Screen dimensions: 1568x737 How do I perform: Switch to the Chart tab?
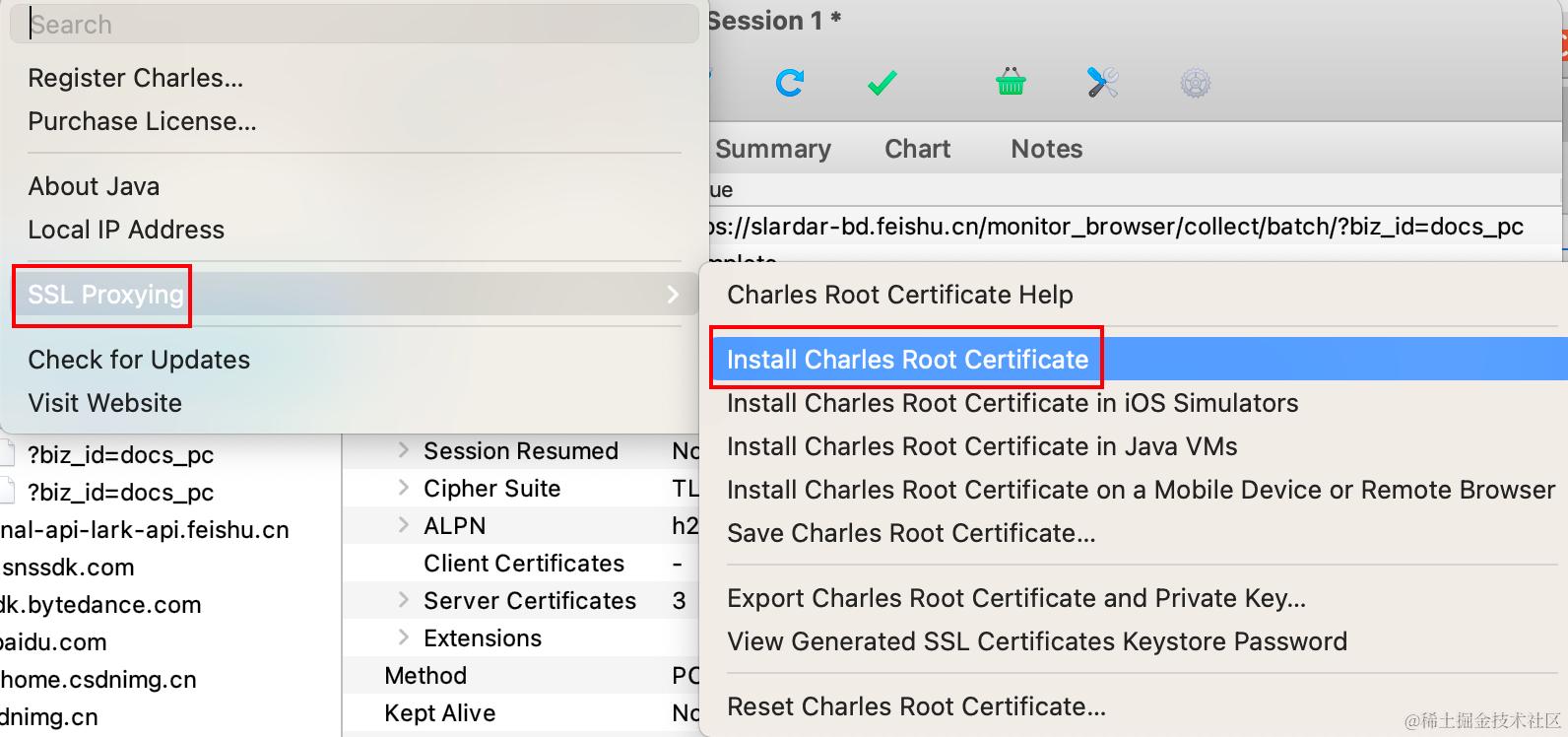coord(917,149)
